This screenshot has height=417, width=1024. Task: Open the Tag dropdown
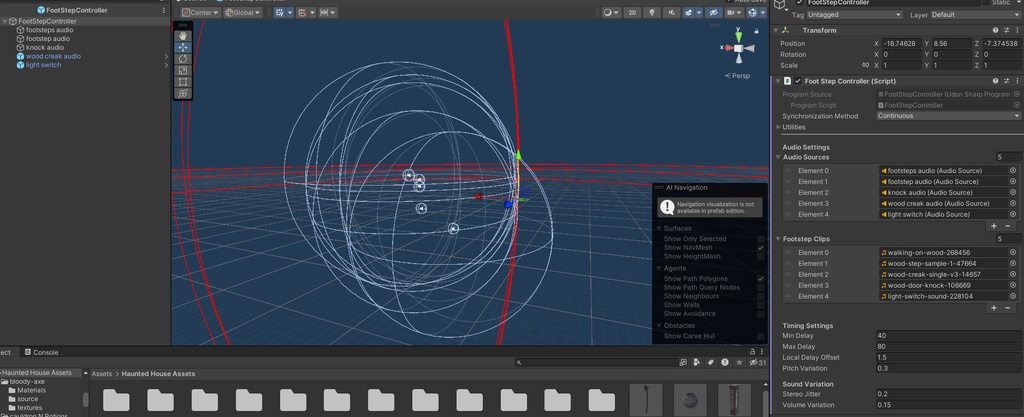[x=854, y=14]
